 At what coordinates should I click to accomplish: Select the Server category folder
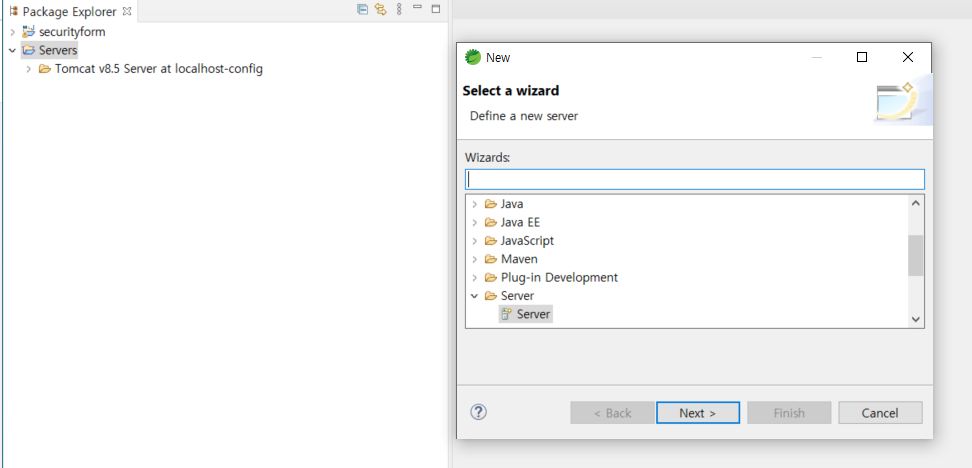[x=517, y=296]
